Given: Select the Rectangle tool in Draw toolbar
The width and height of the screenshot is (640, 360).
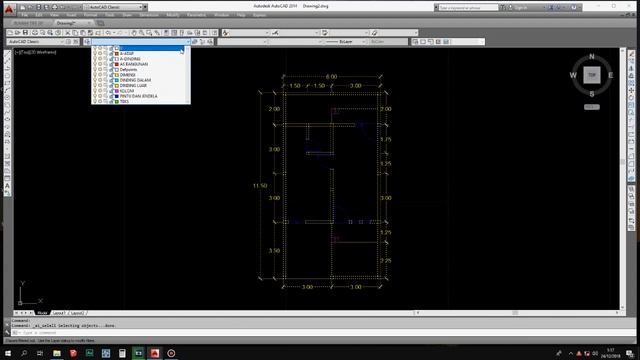Looking at the screenshot, I should 7,83.
